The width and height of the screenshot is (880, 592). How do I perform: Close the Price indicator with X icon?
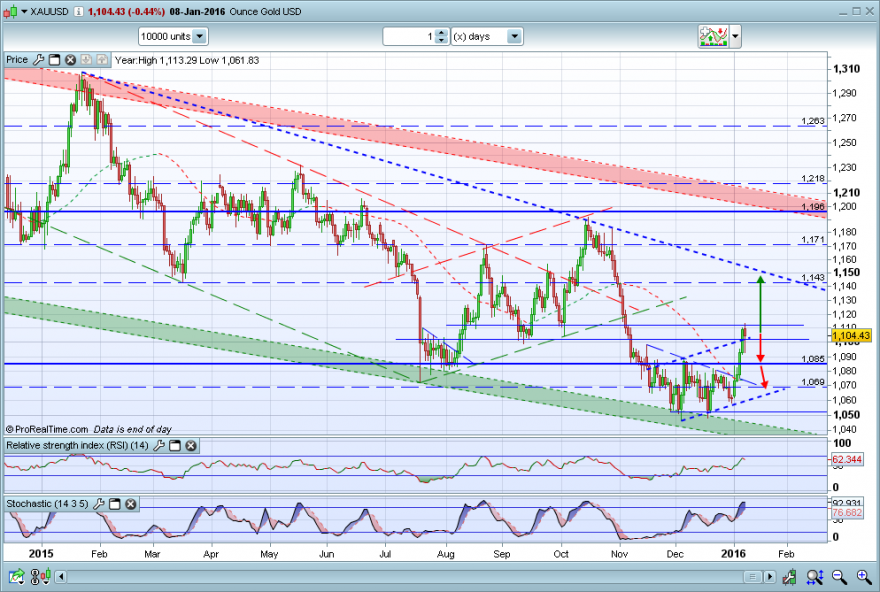pos(70,60)
